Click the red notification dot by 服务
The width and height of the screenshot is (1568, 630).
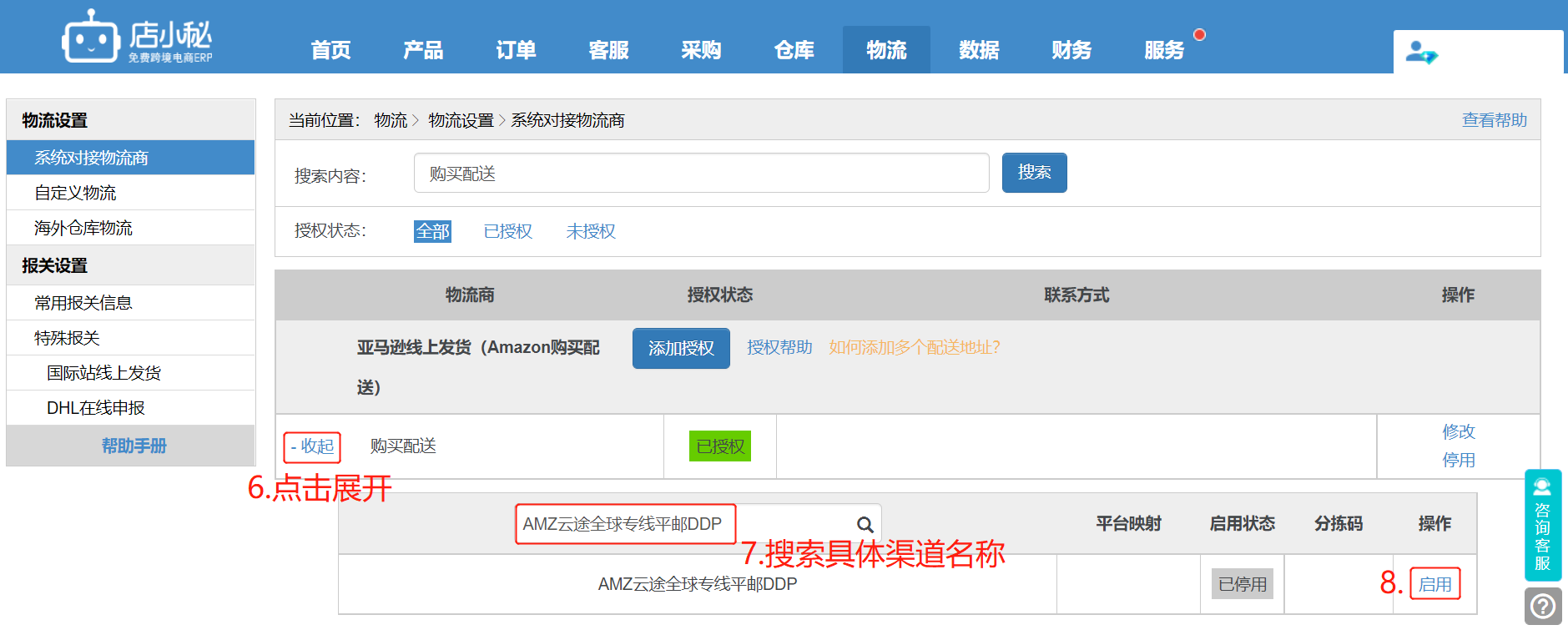pos(1199,34)
